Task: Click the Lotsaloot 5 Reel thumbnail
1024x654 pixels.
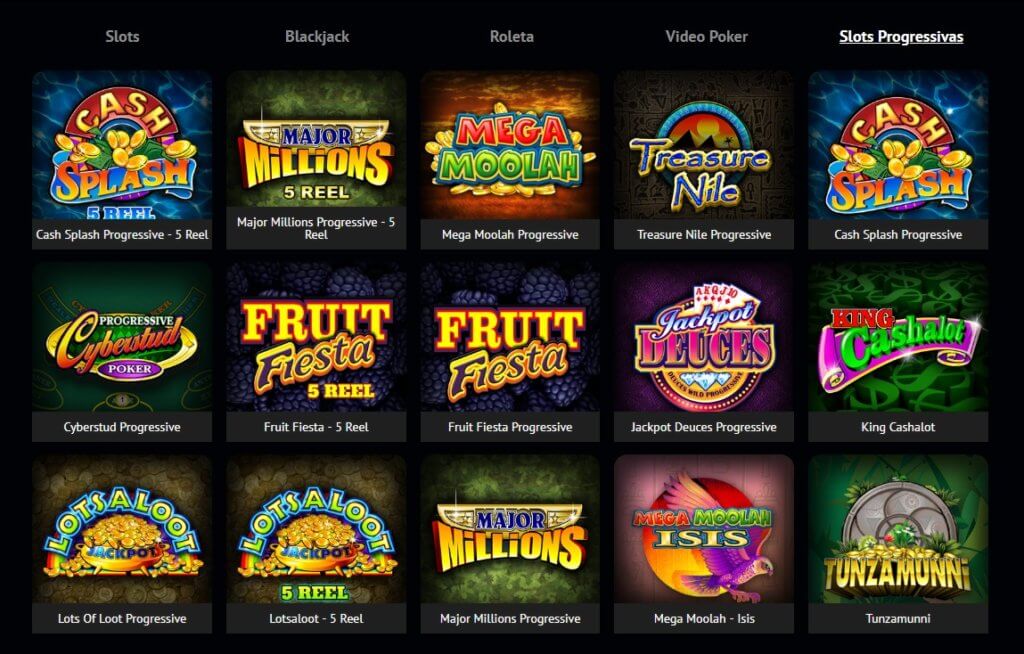Action: point(316,529)
